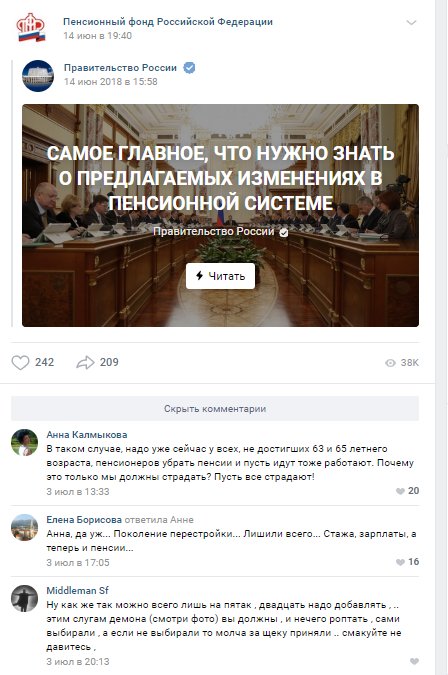This screenshot has height=675, width=448.
Task: Open the post options chevron menu
Action: click(411, 22)
